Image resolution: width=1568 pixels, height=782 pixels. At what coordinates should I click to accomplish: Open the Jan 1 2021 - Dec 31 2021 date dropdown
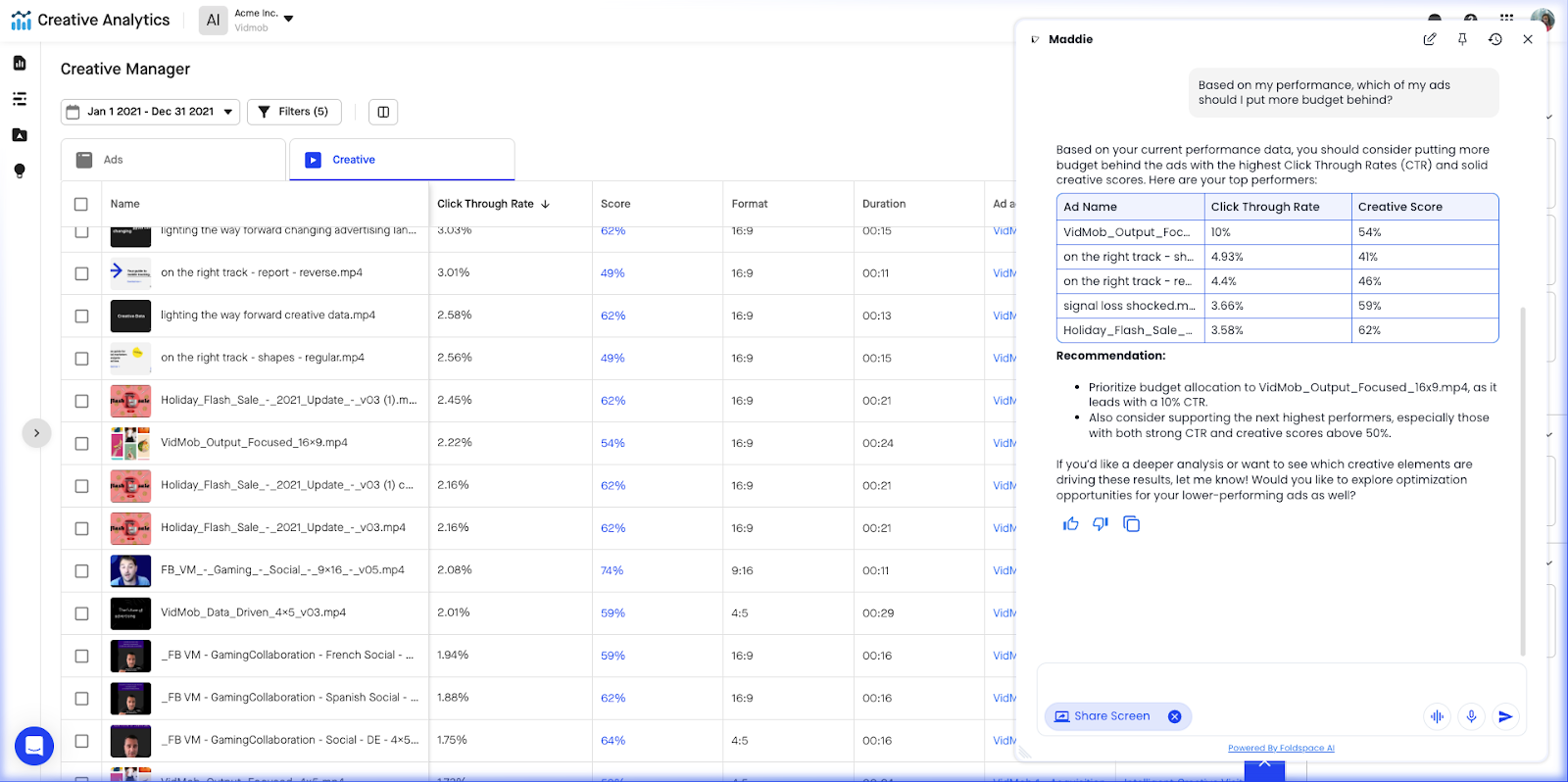pos(150,112)
